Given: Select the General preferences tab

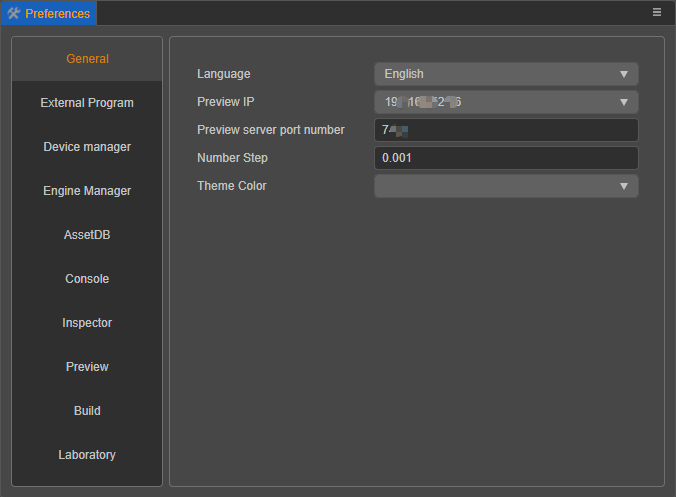Looking at the screenshot, I should click(x=87, y=59).
